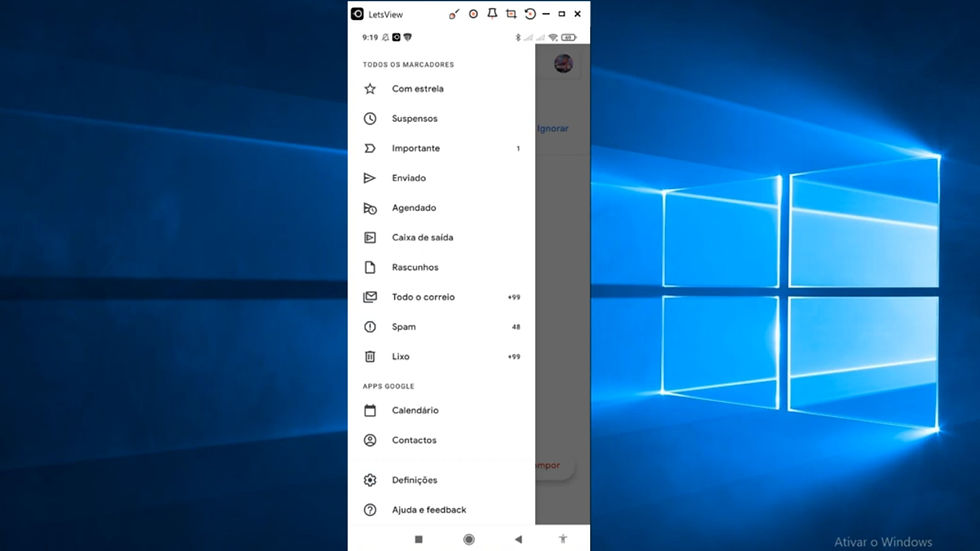Start screen recording in LetsView toolbar
The image size is (980, 551).
click(x=473, y=14)
